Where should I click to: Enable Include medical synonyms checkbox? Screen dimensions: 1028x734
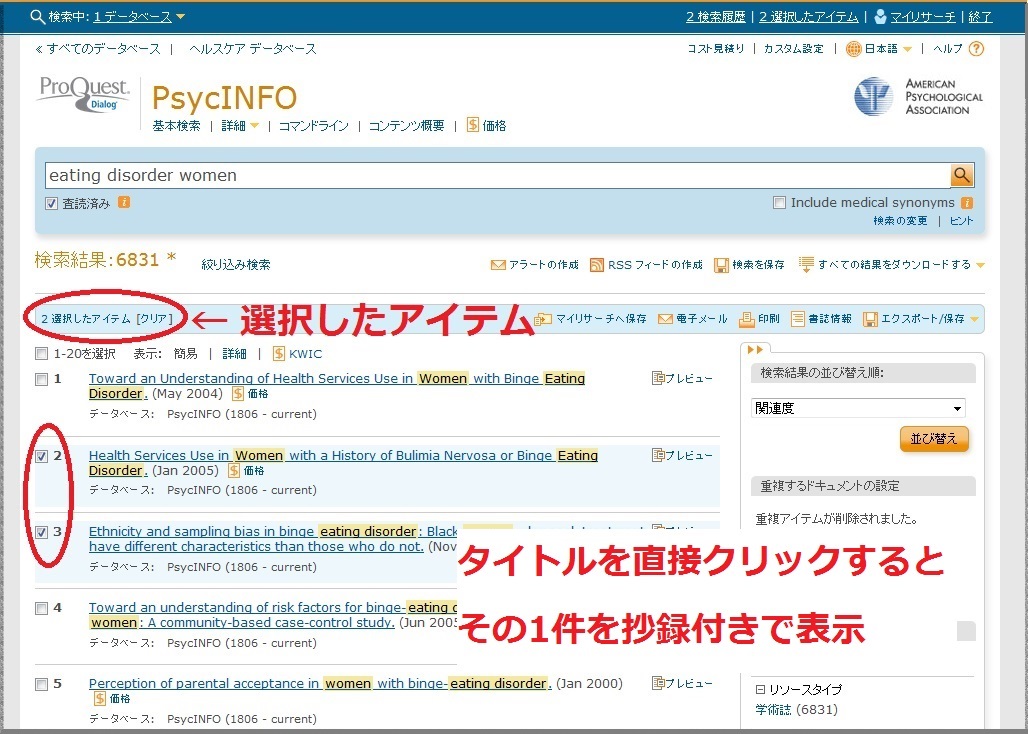click(779, 203)
